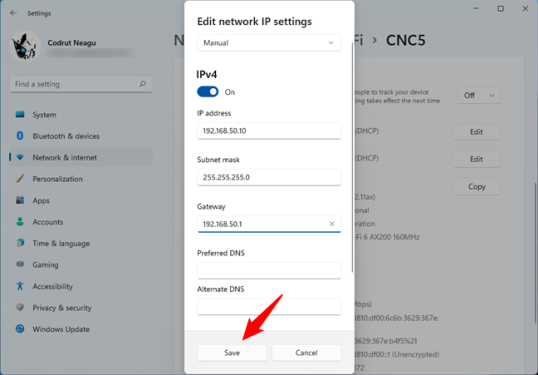Click the first Edit button beside (DHCP)
Viewport: 538px width, 375px height.
click(476, 132)
